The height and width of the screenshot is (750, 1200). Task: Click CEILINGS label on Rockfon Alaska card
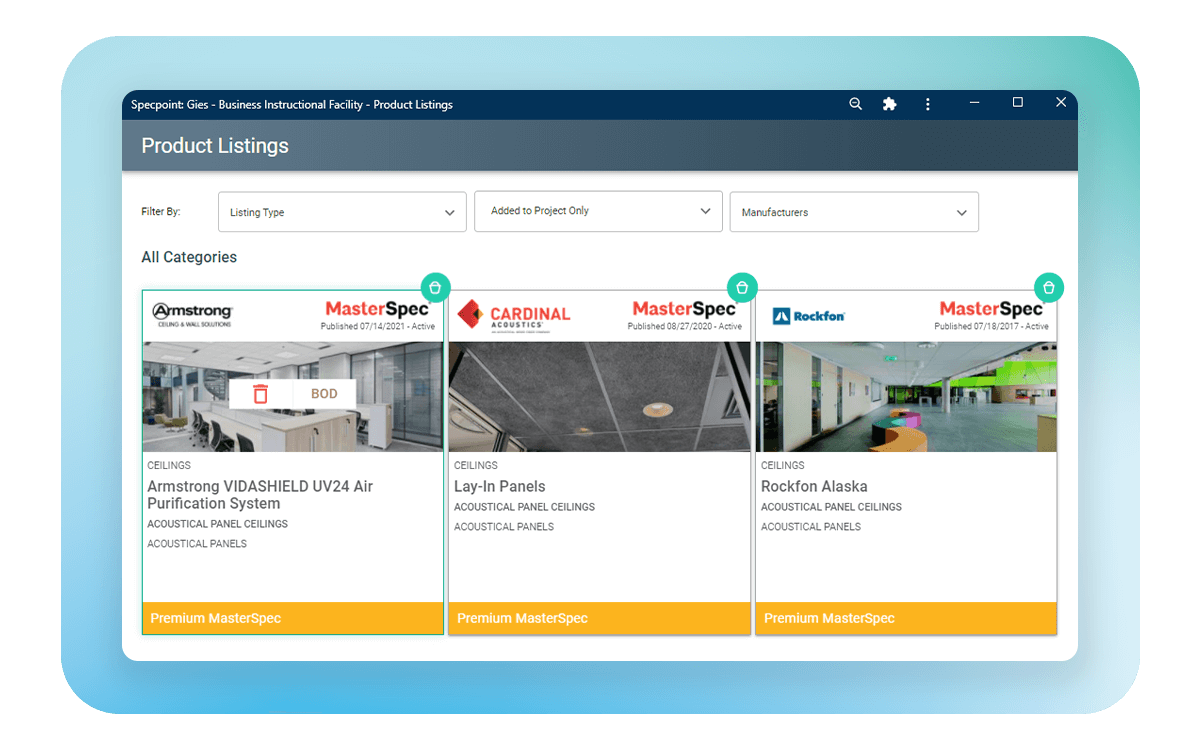783,465
